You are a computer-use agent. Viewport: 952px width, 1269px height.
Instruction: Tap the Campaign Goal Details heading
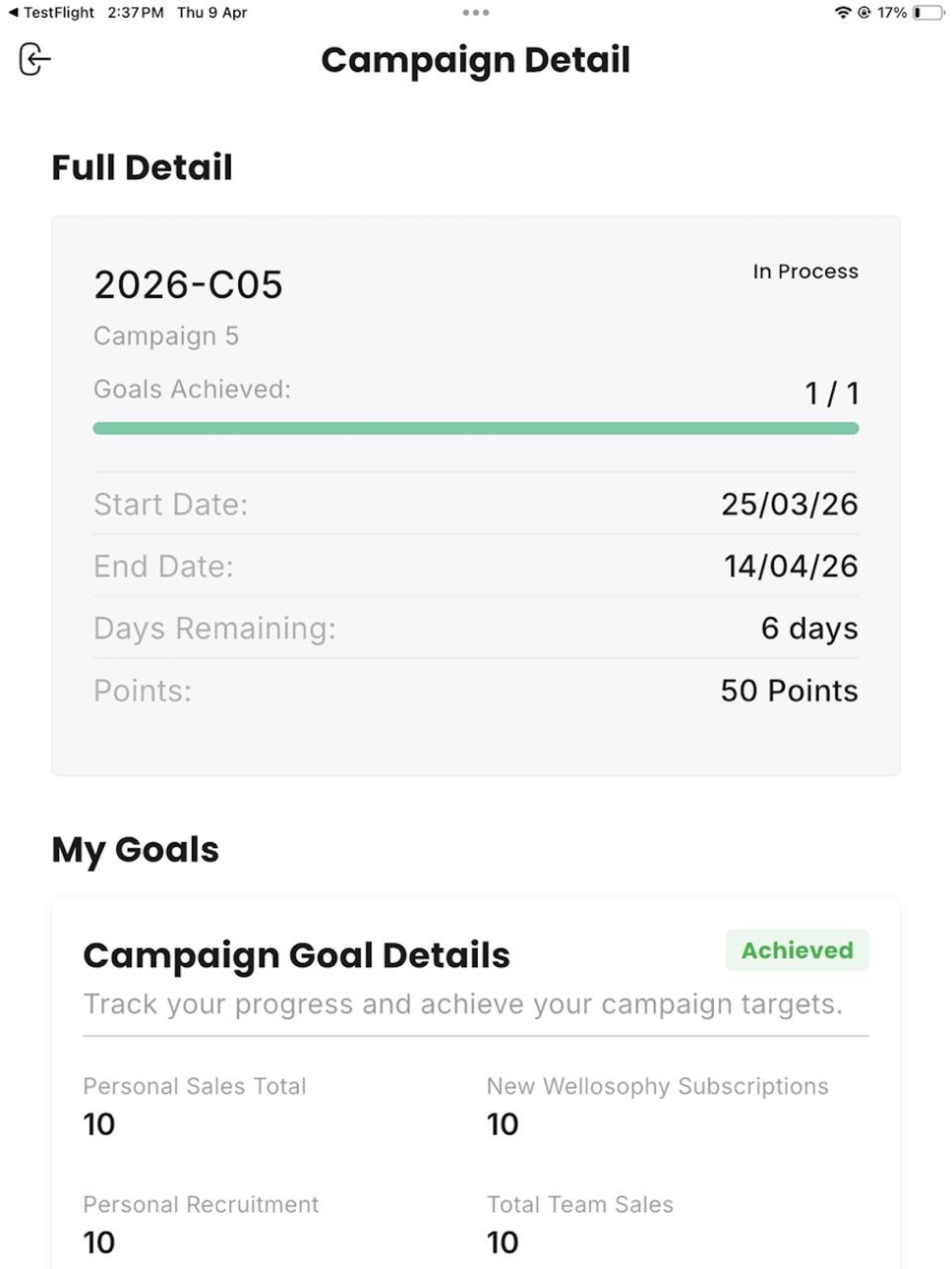coord(297,955)
